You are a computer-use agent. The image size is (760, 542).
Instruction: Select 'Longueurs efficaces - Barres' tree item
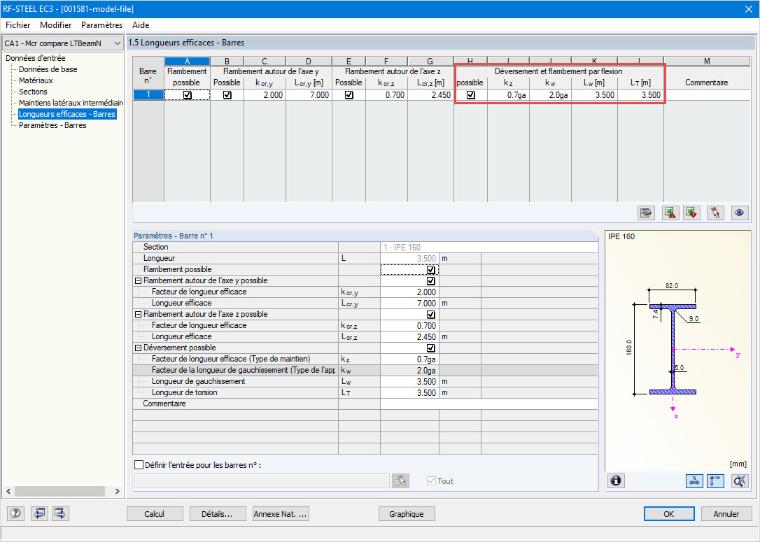coord(67,114)
